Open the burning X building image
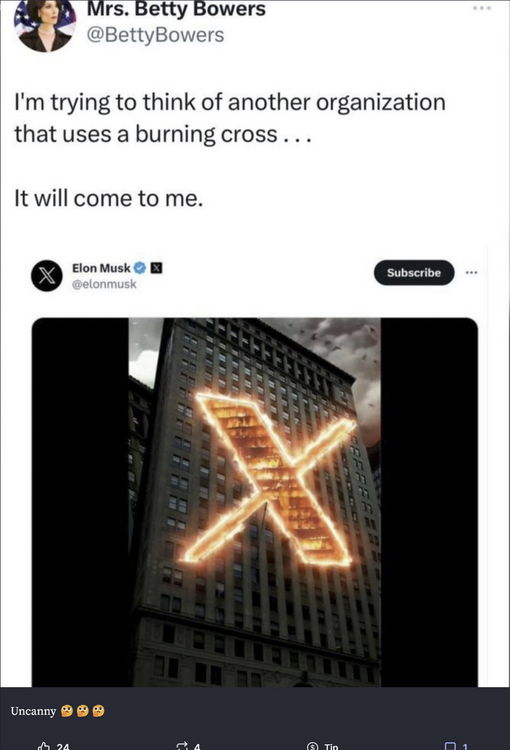 tap(255, 502)
